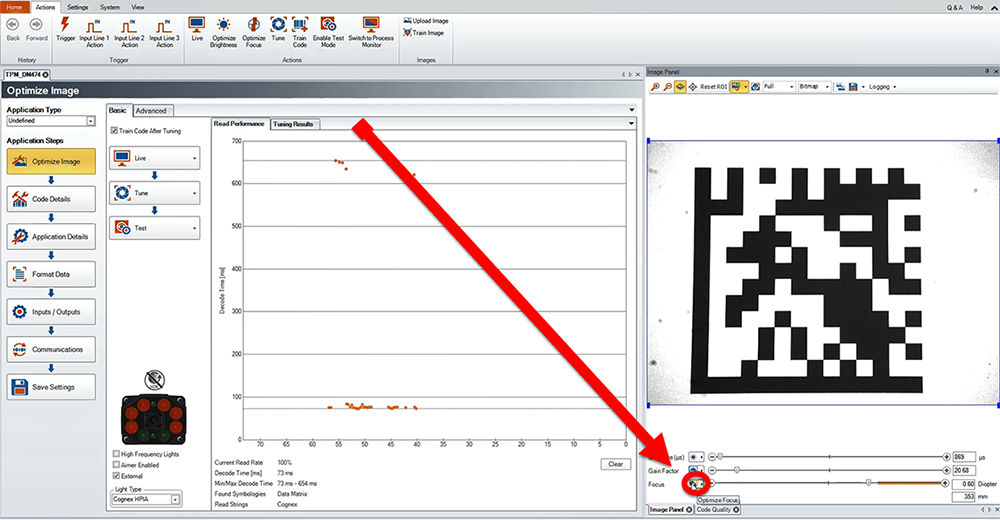This screenshot has height=520, width=1000.
Task: Click the Gain Factor slider handle
Action: 737,469
